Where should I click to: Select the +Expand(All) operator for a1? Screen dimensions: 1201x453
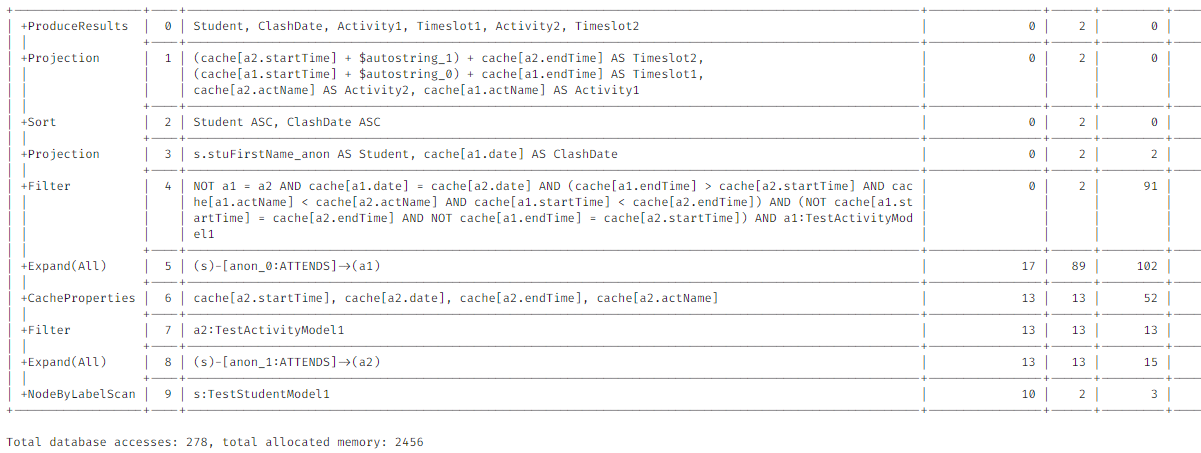[64, 266]
